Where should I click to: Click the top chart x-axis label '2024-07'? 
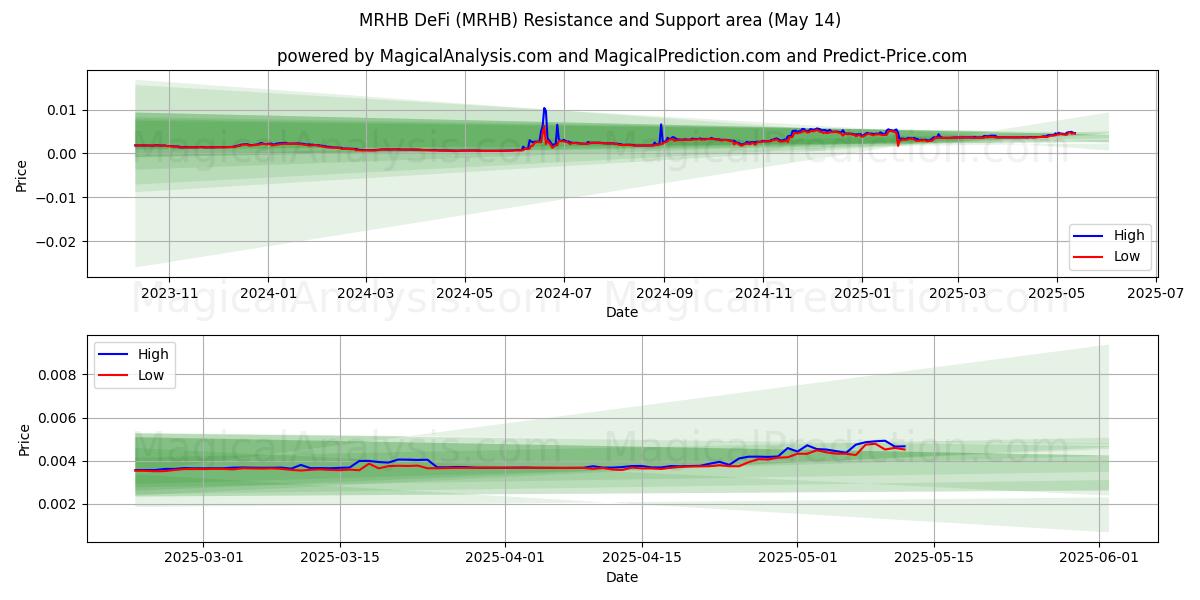pyautogui.click(x=564, y=294)
